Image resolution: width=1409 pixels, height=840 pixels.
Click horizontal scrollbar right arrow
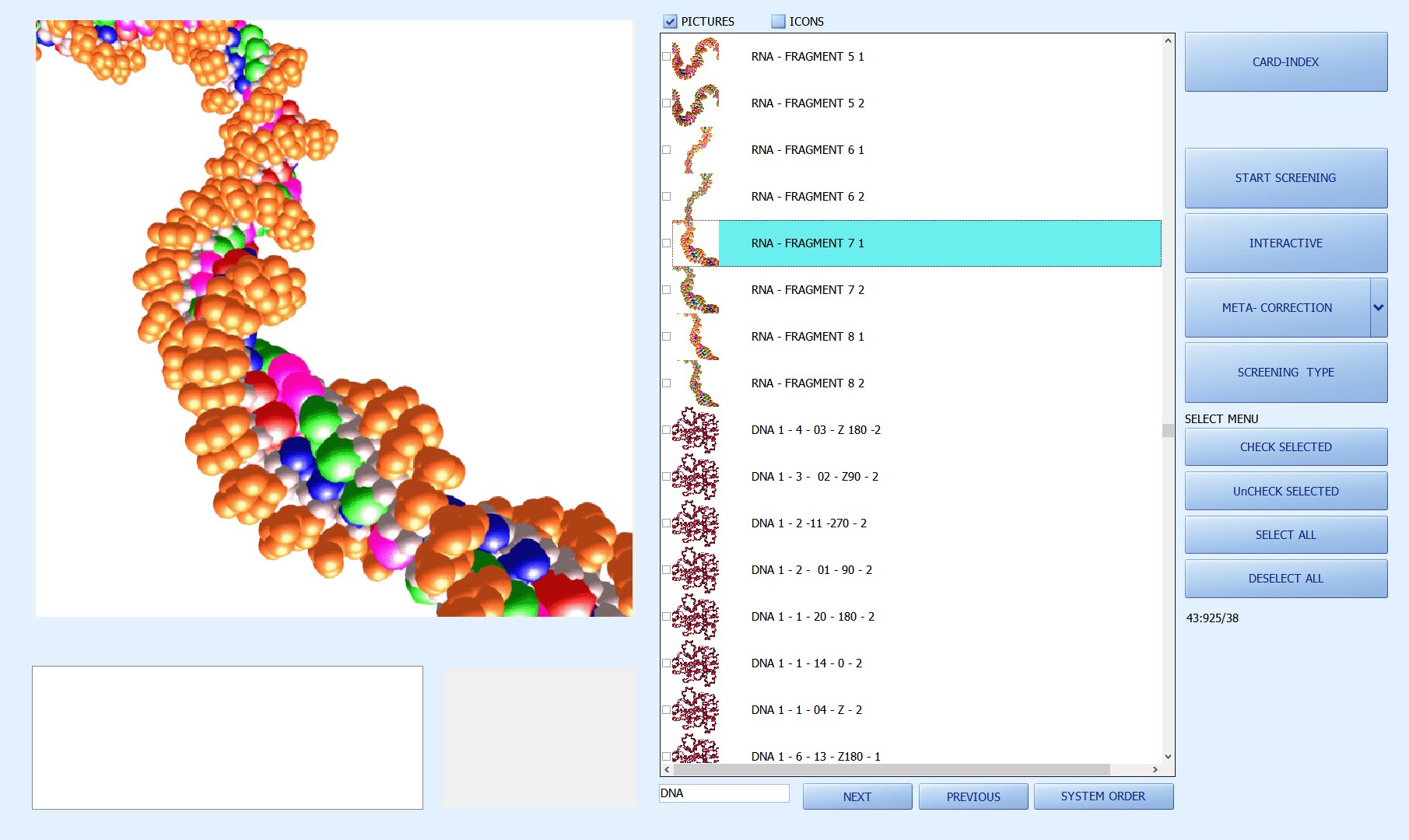pyautogui.click(x=1155, y=769)
